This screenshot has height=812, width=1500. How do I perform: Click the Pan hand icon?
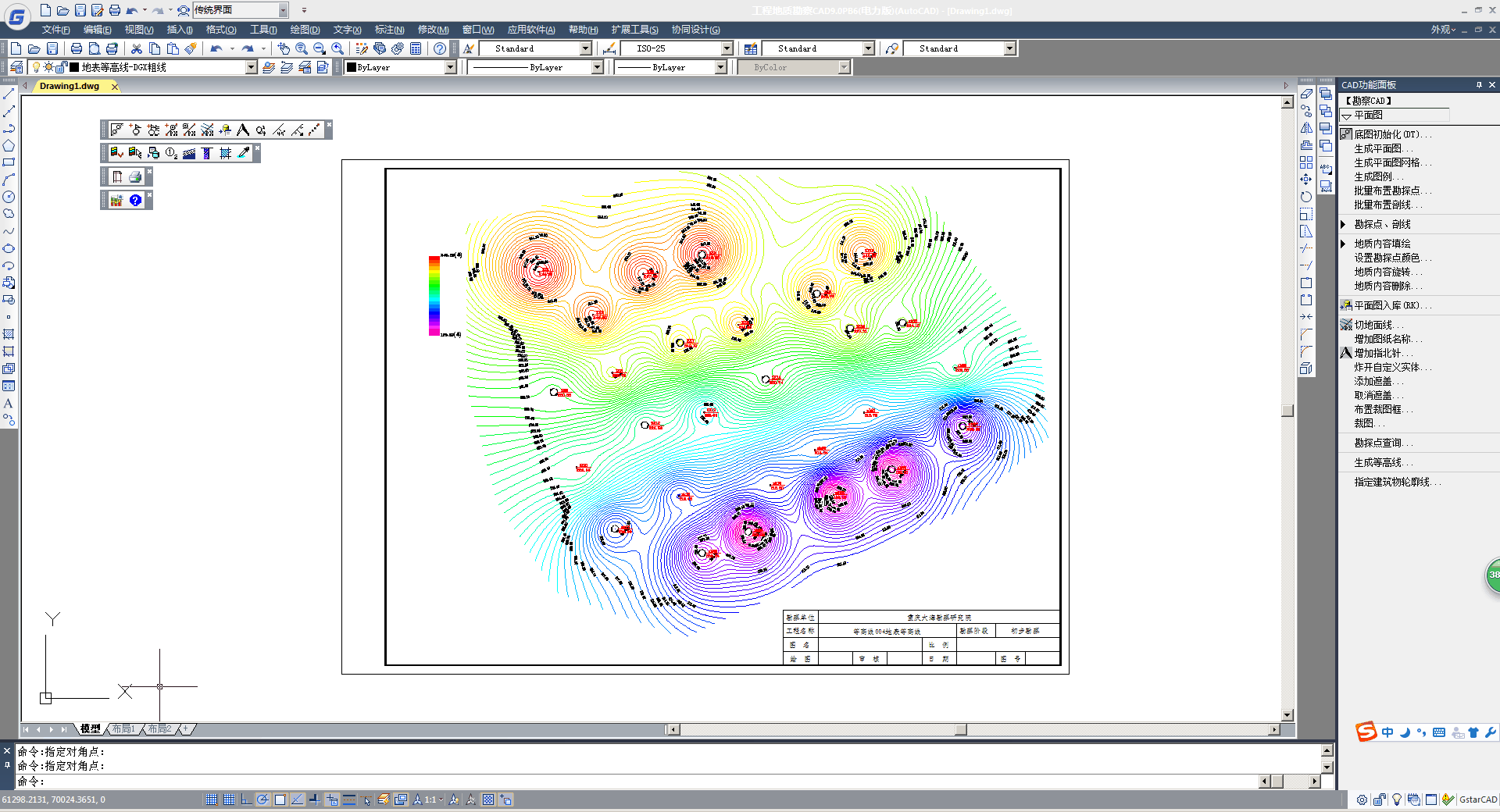point(284,48)
